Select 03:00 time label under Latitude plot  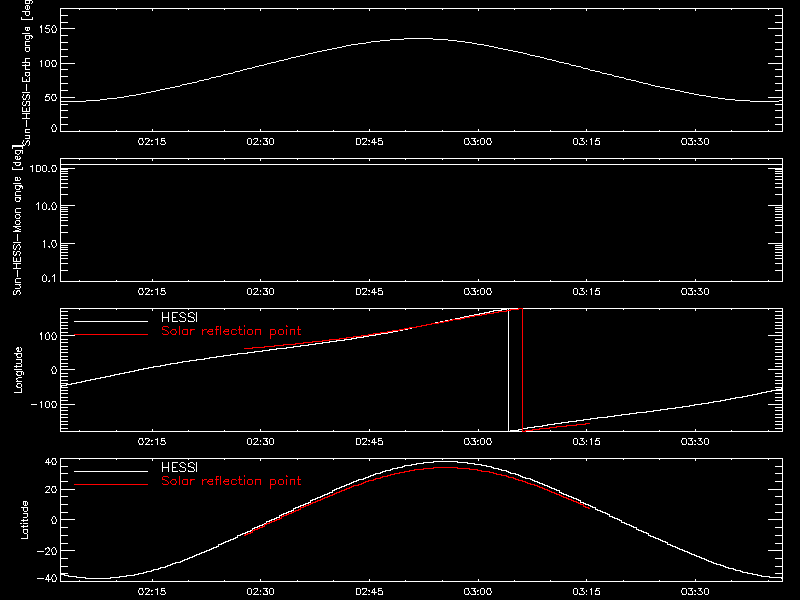tap(478, 592)
